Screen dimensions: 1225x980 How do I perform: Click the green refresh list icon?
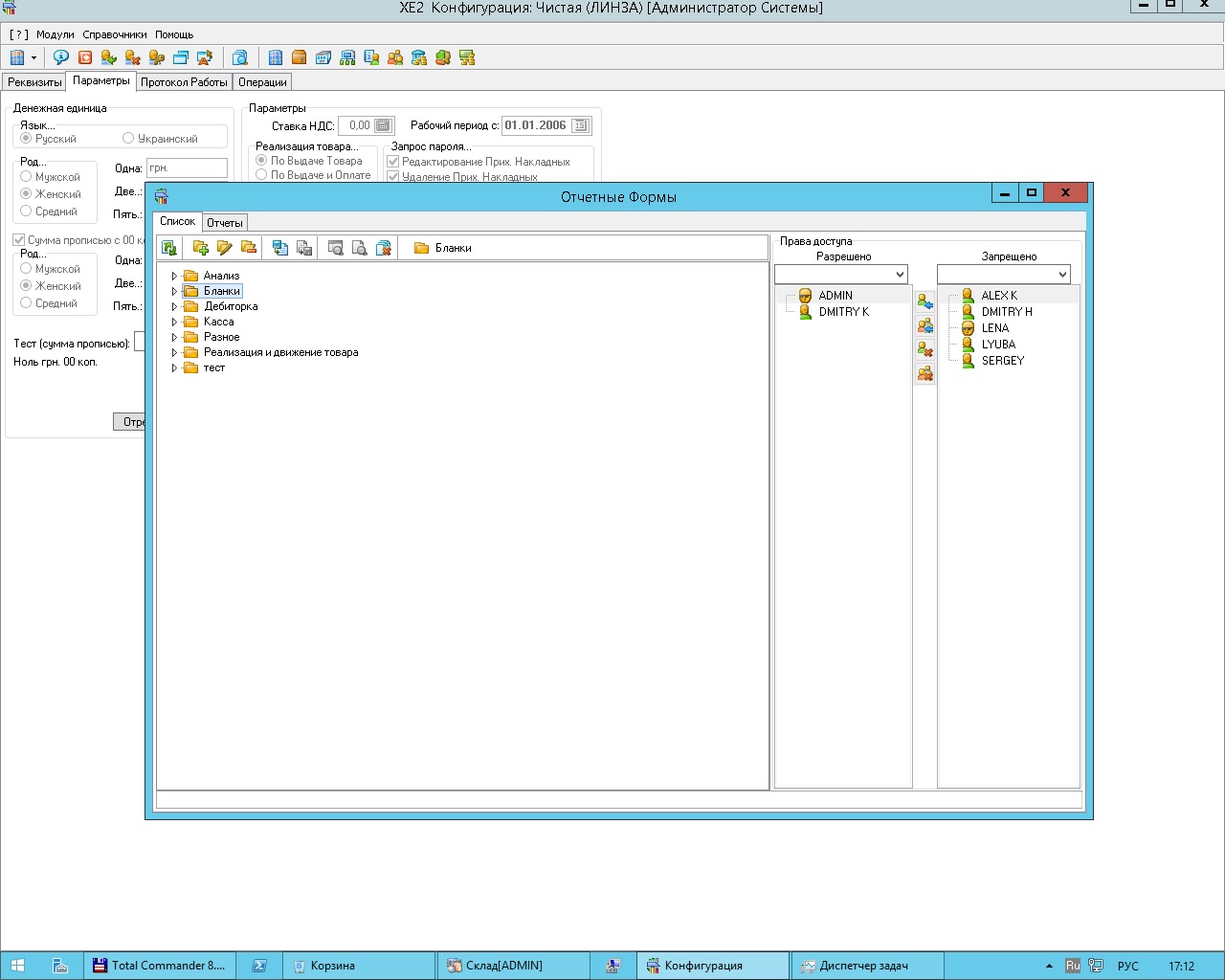169,248
